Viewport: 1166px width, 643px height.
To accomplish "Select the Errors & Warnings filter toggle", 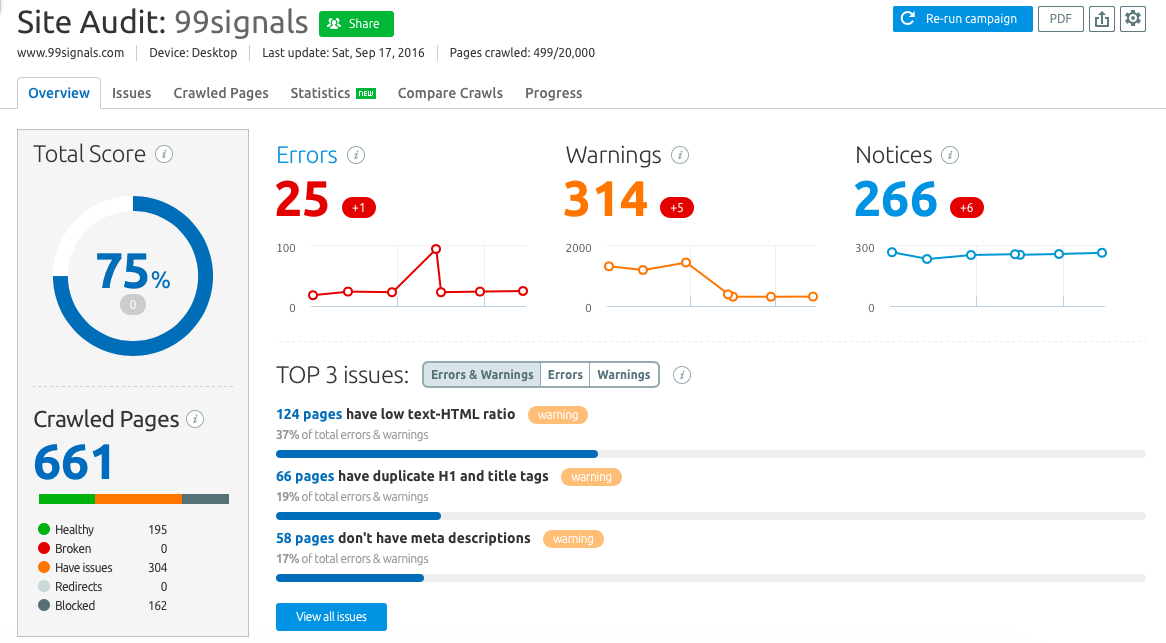I will (x=482, y=375).
